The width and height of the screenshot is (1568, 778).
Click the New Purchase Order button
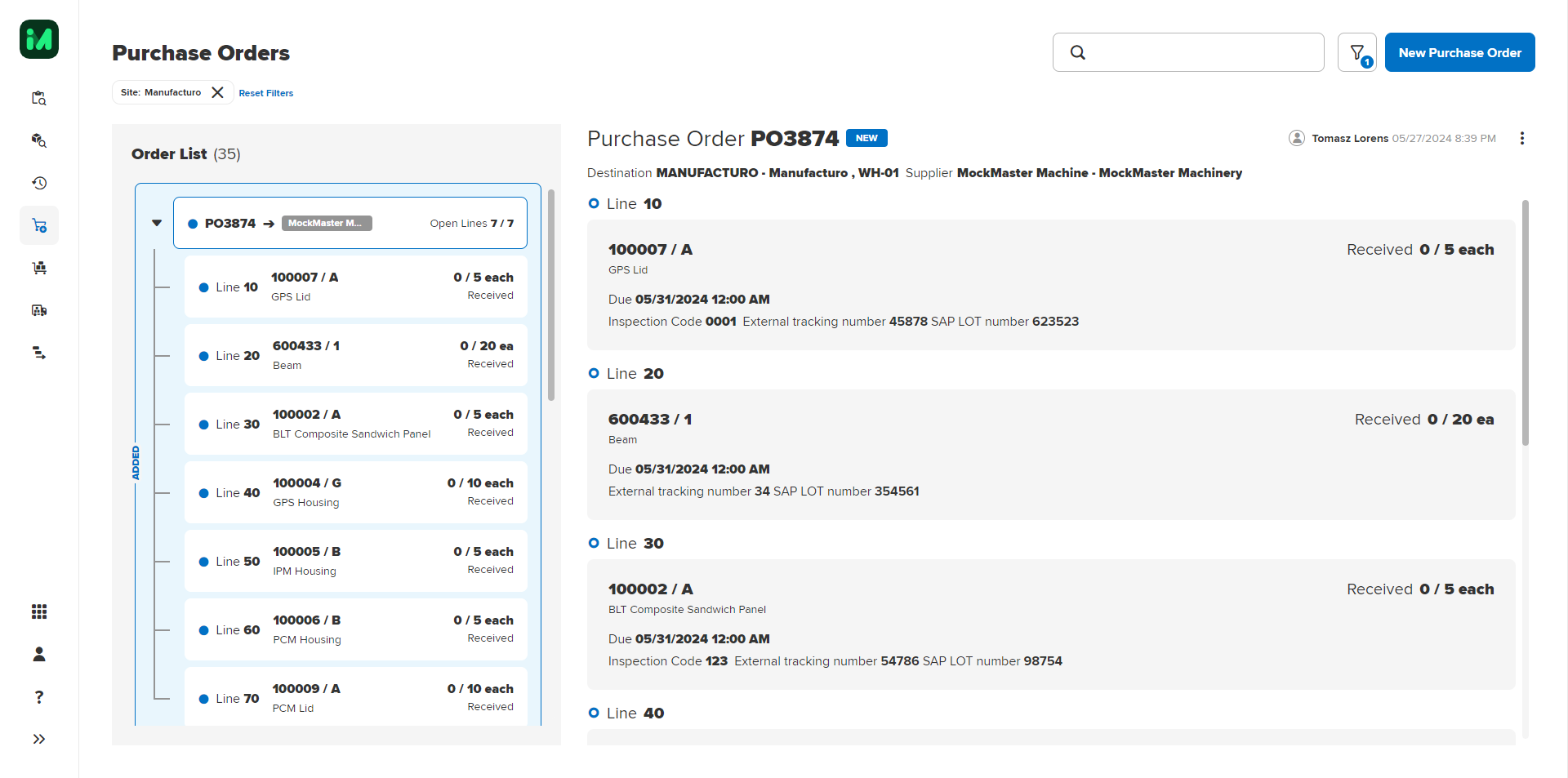coord(1459,52)
